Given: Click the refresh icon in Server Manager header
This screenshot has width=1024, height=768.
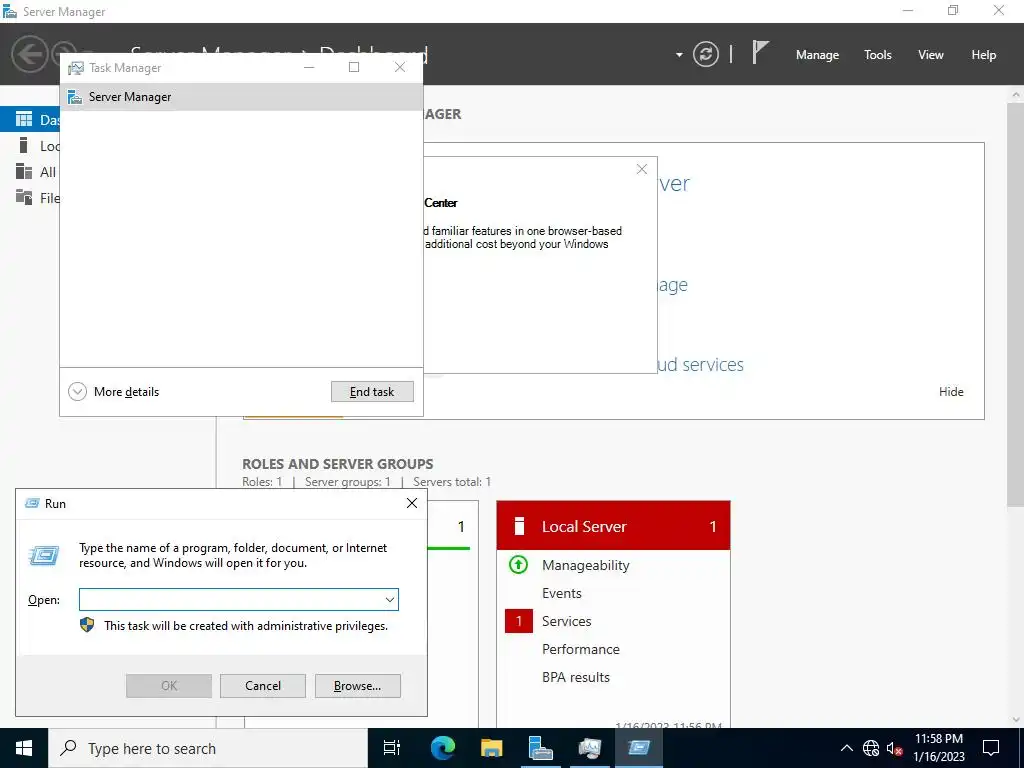Looking at the screenshot, I should (705, 54).
